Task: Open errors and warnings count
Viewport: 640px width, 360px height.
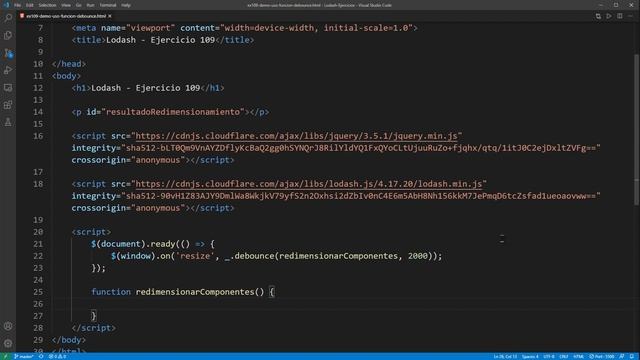Action: pos(57,356)
